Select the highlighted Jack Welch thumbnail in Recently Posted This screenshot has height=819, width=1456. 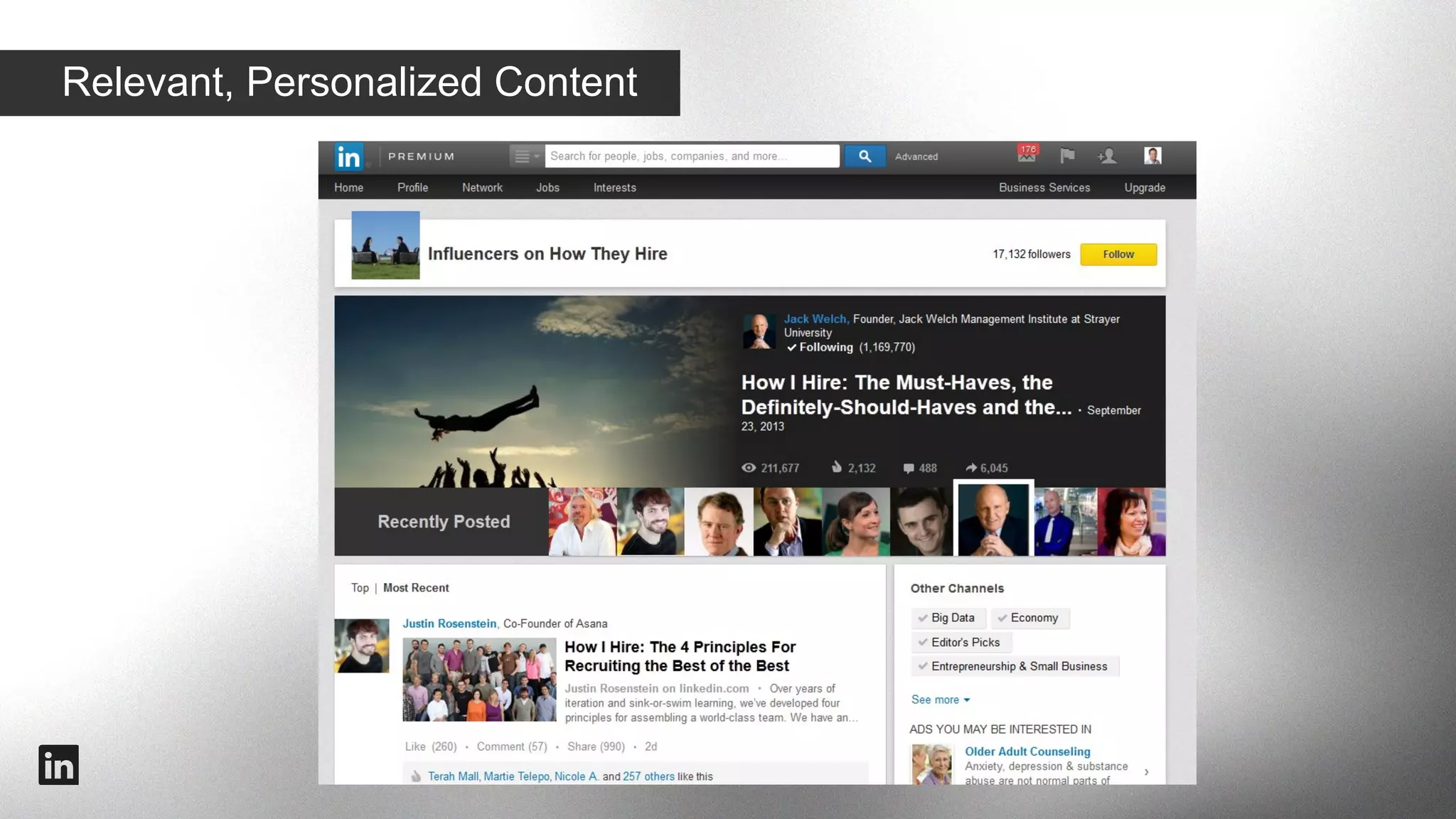993,520
